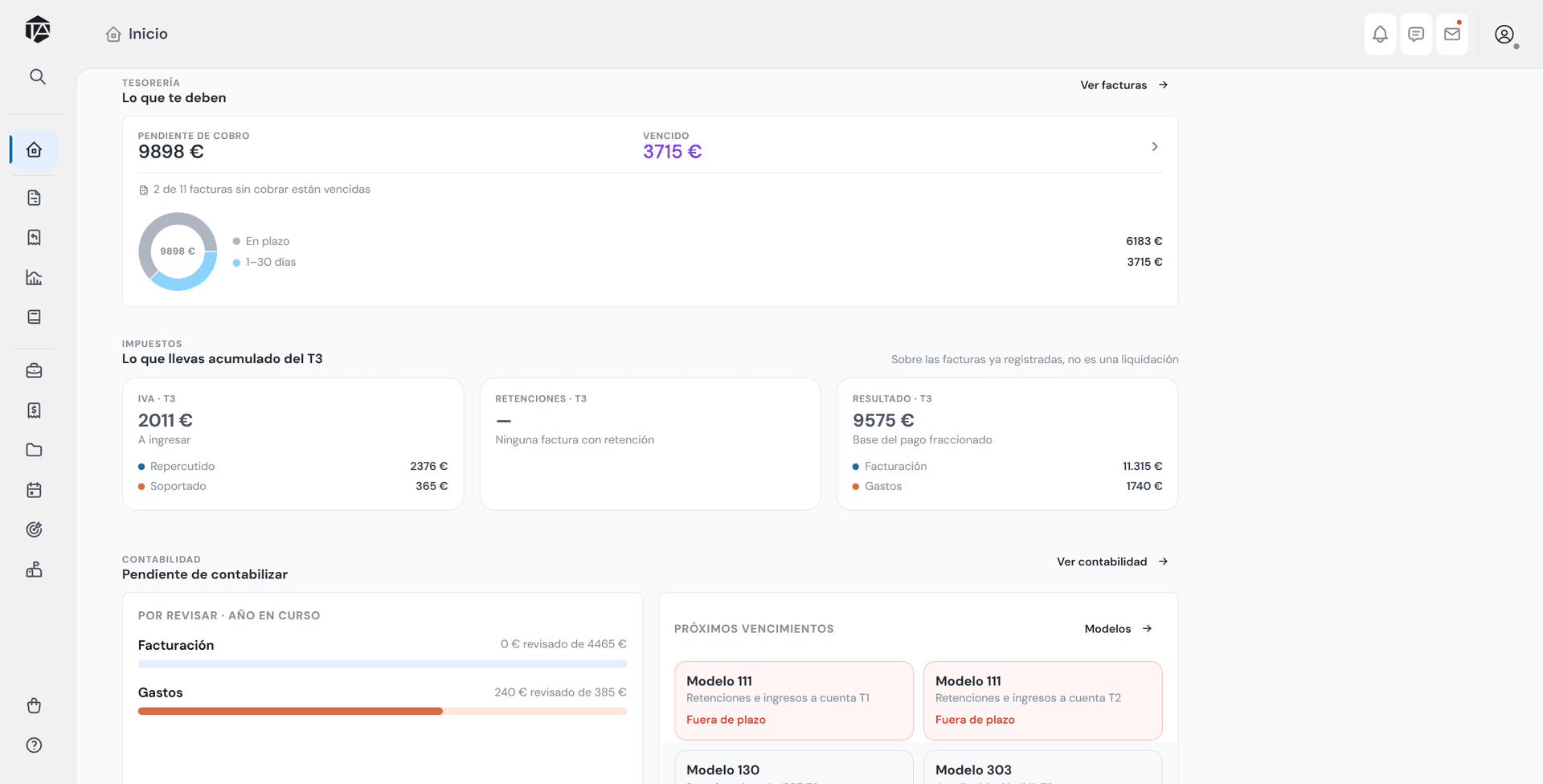The image size is (1543, 784).
Task: Click the 'Pendiente de contabilizar' heading
Action: click(x=205, y=574)
